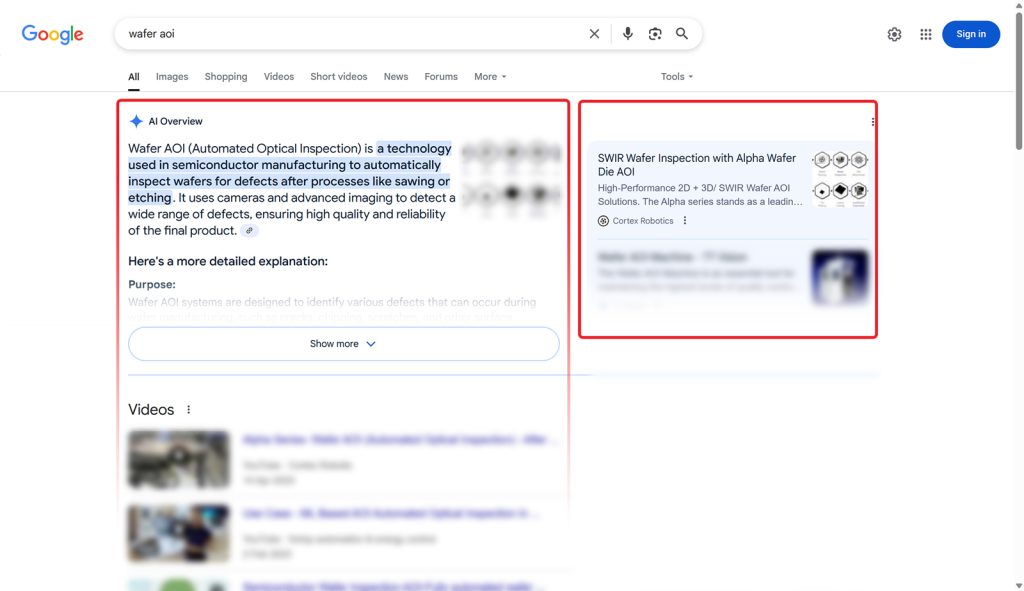Open the More search categories dropdown
Viewport: 1024px width, 591px height.
490,76
